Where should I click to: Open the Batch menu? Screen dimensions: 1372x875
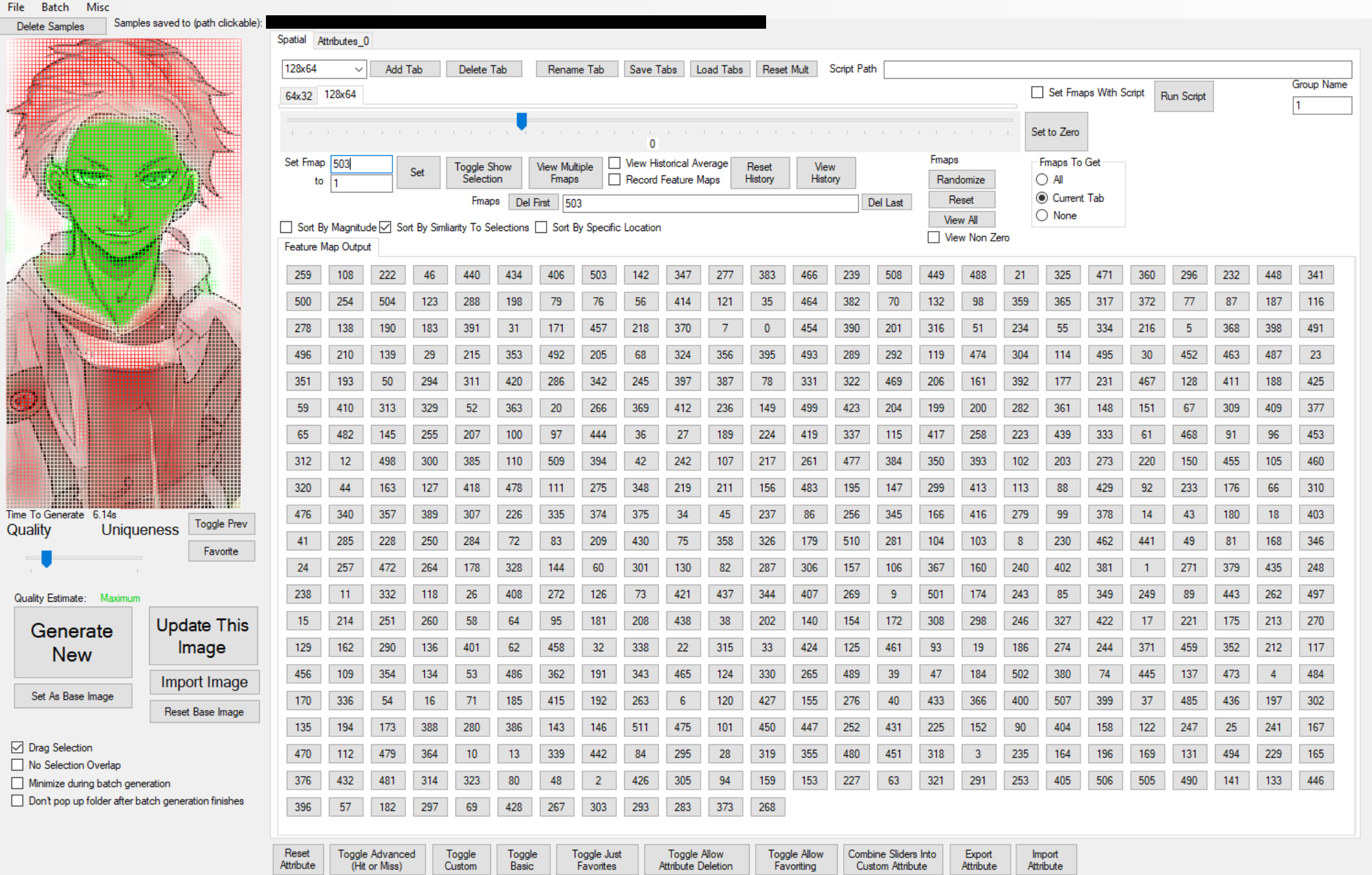55,7
